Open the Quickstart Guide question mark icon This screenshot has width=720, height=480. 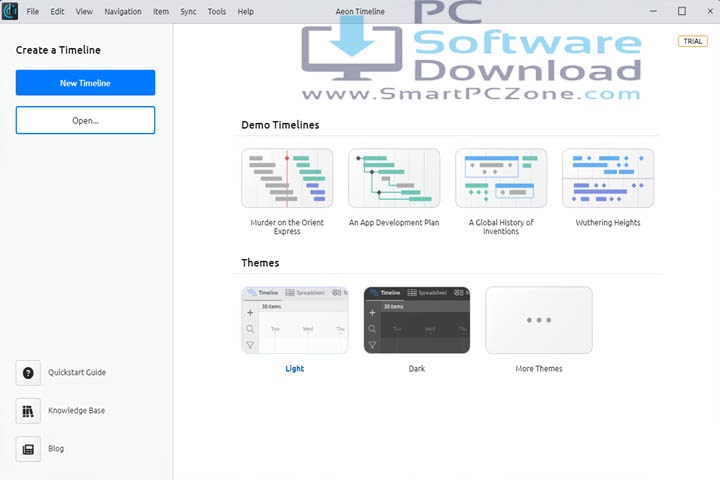[x=28, y=373]
